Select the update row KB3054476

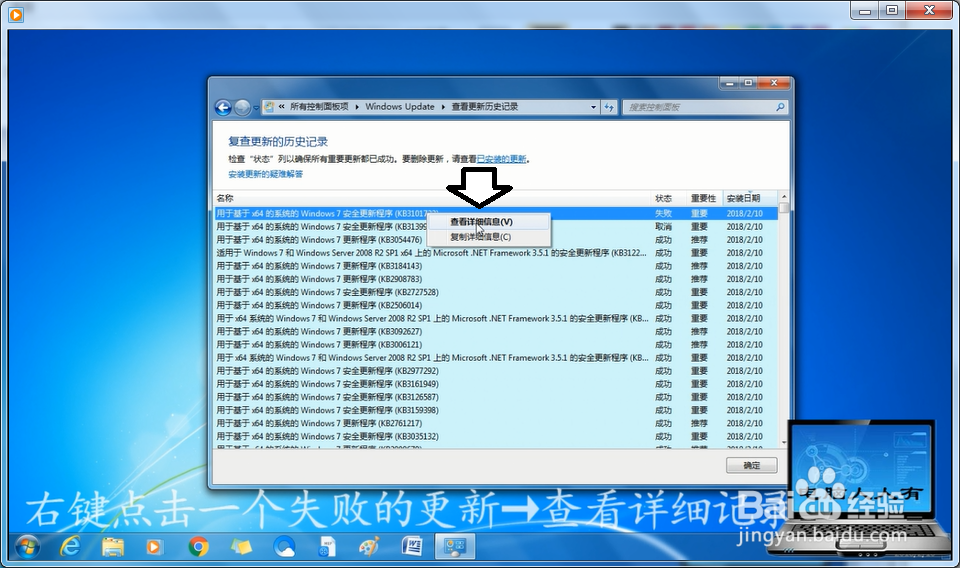tap(496, 240)
